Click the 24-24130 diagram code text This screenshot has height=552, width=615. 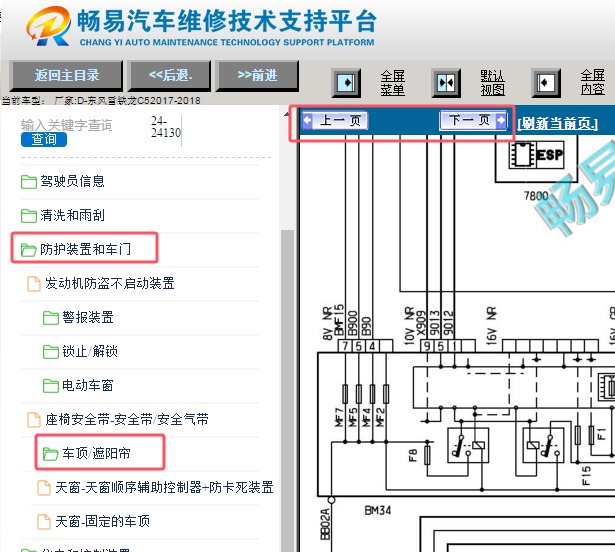tap(166, 127)
